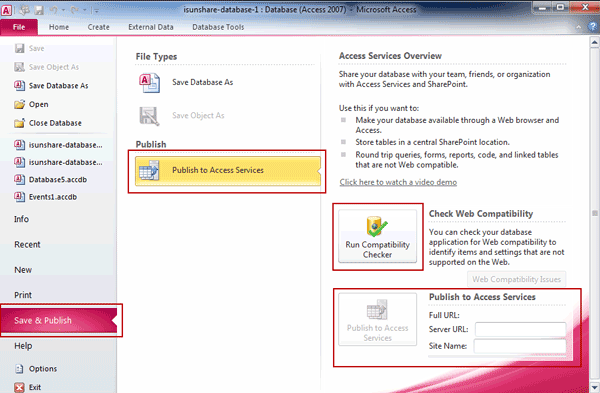
Task: Open Options from backstage menu
Action: point(36,369)
